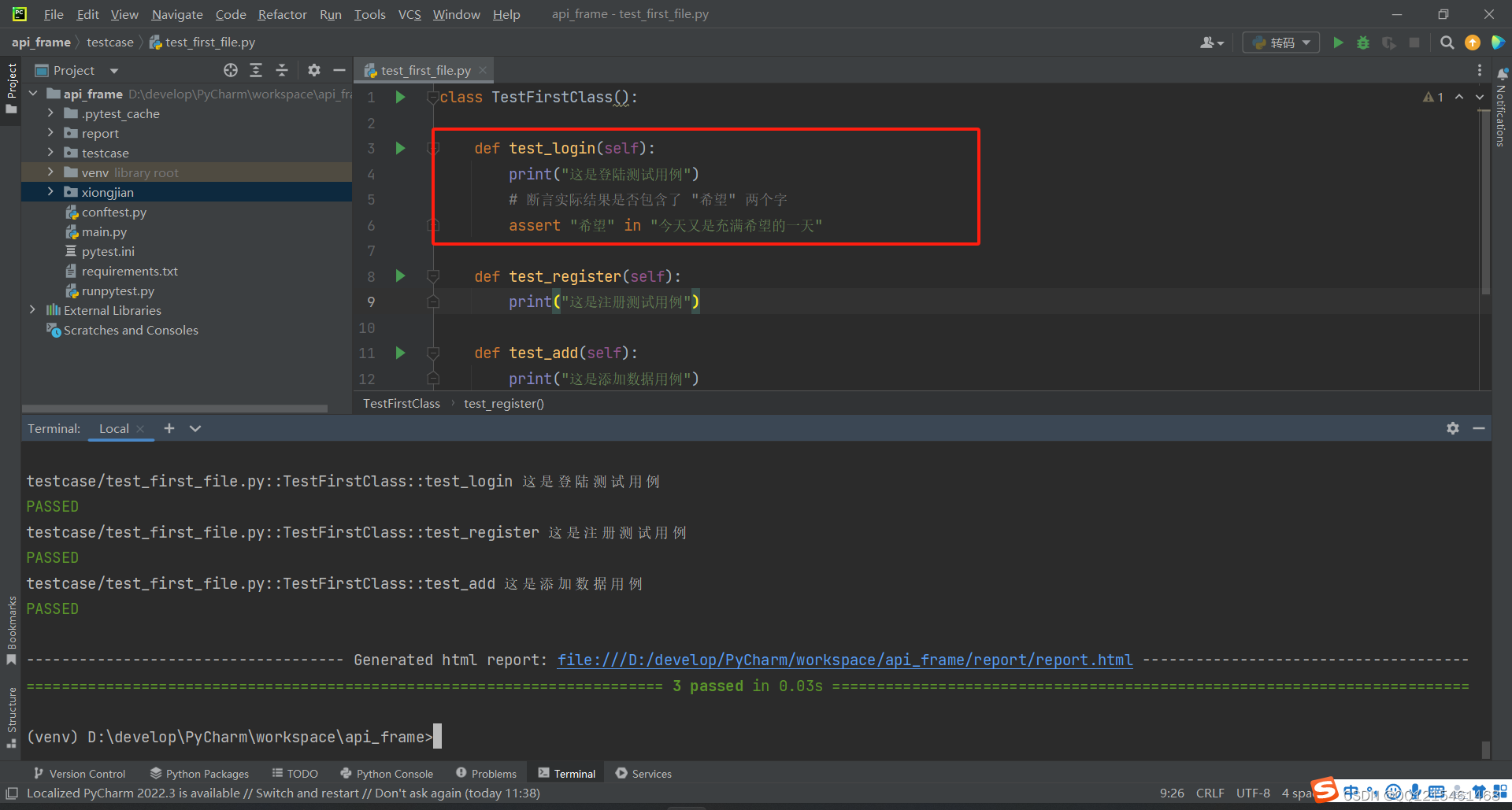Click the 9:26 cursor position indicator

pyautogui.click(x=1172, y=793)
